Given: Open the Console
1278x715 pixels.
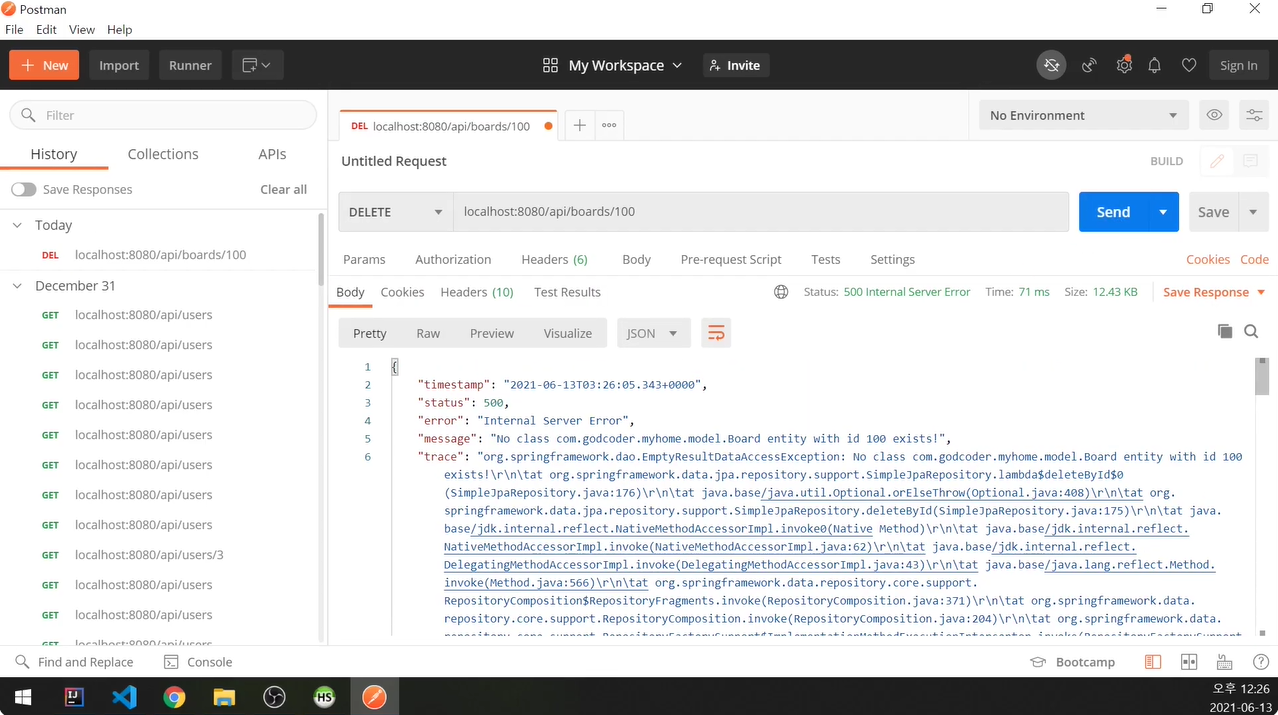Looking at the screenshot, I should click(x=198, y=662).
